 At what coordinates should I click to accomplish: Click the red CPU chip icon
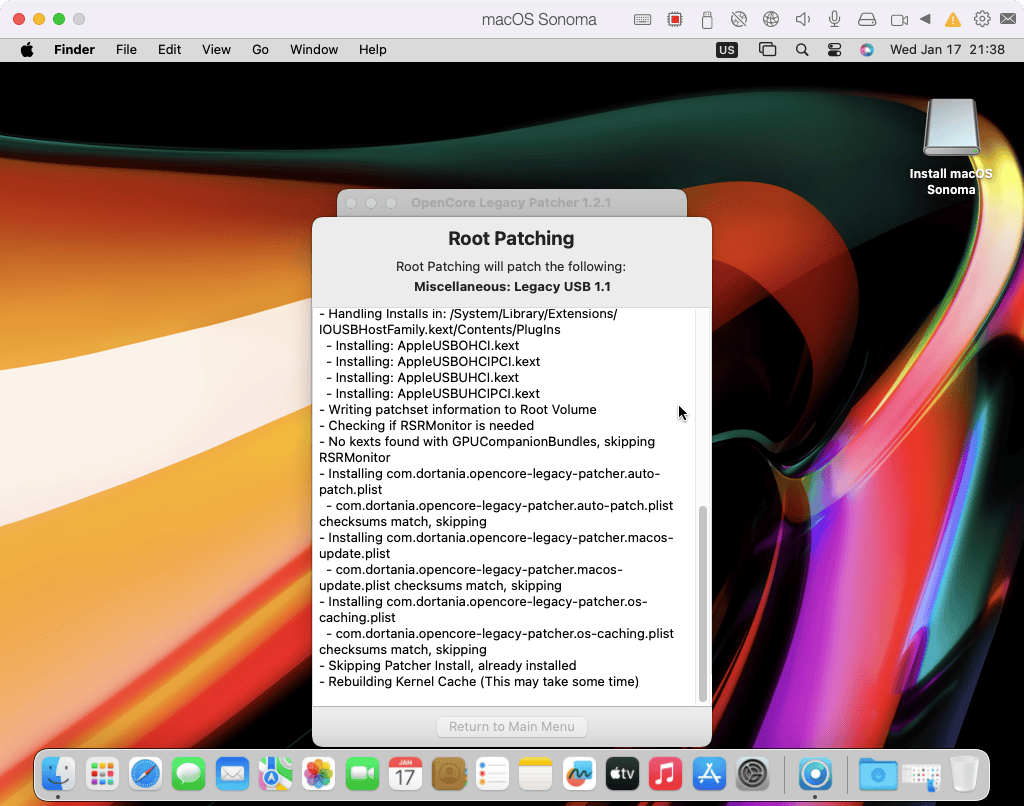click(x=675, y=19)
